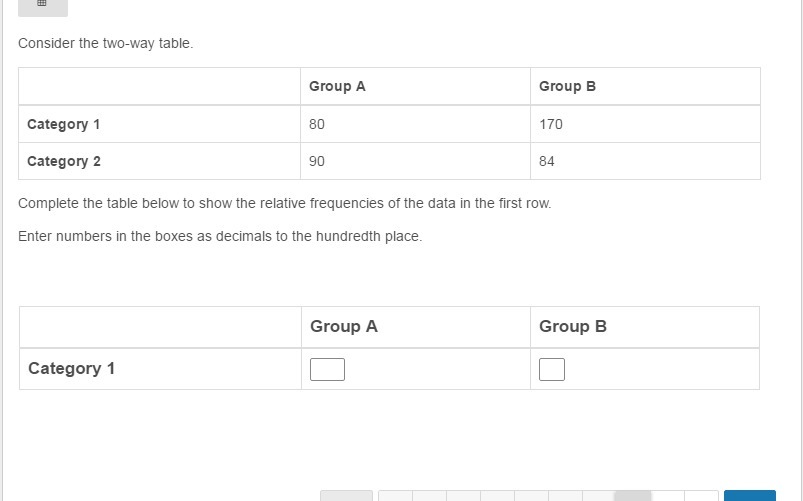Click the Group B answer input box
The height and width of the screenshot is (501, 803).
[551, 370]
